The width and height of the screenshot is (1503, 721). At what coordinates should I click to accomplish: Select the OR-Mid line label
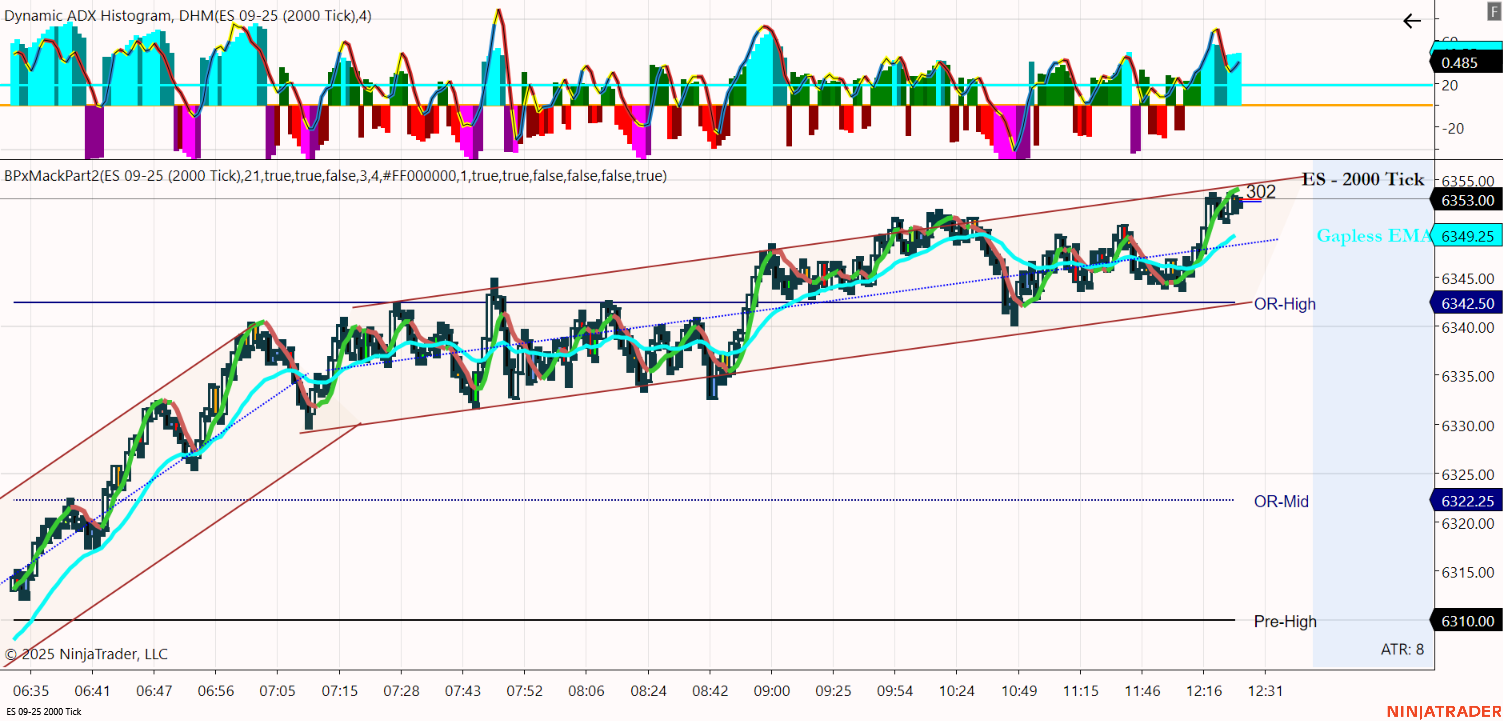coord(1281,501)
